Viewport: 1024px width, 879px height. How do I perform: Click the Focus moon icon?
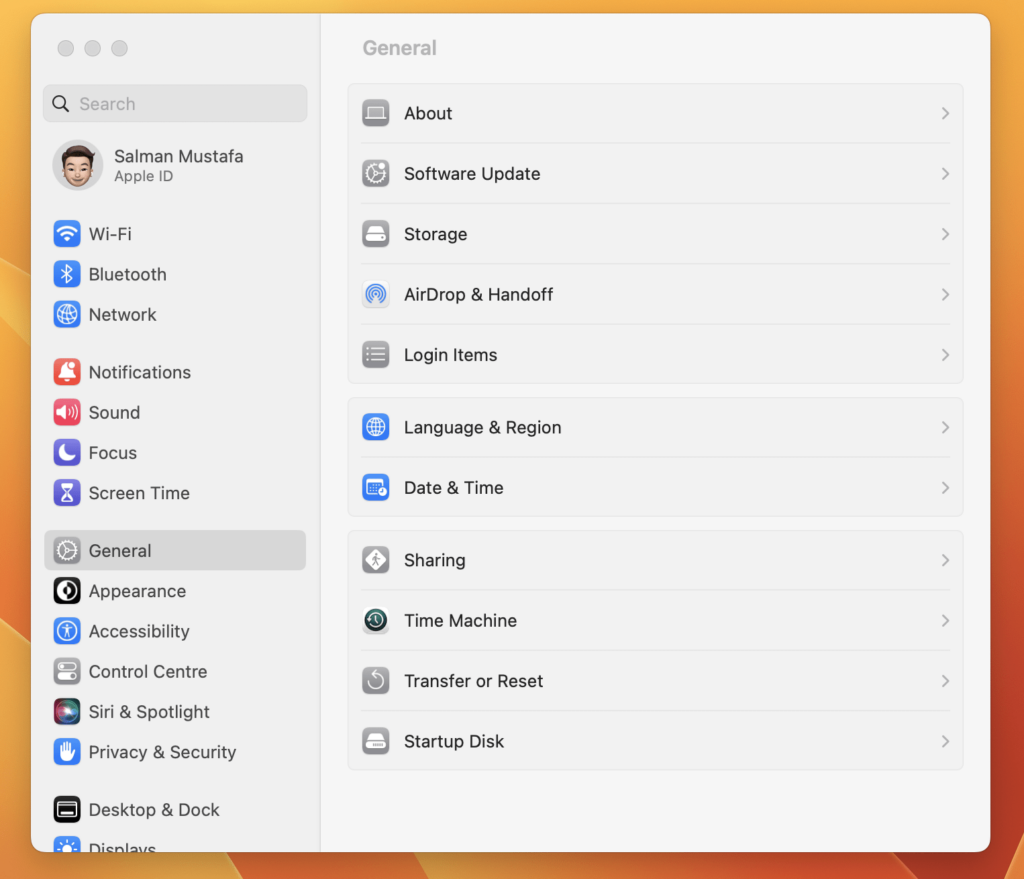tap(67, 453)
